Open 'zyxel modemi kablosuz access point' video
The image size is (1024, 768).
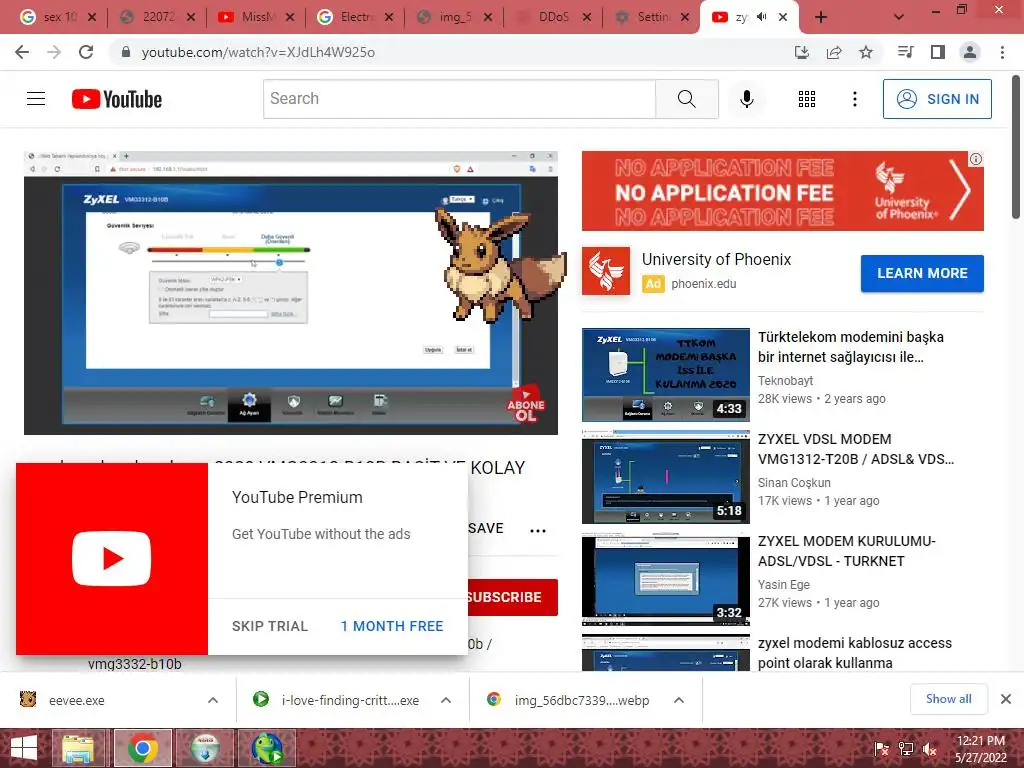(854, 652)
